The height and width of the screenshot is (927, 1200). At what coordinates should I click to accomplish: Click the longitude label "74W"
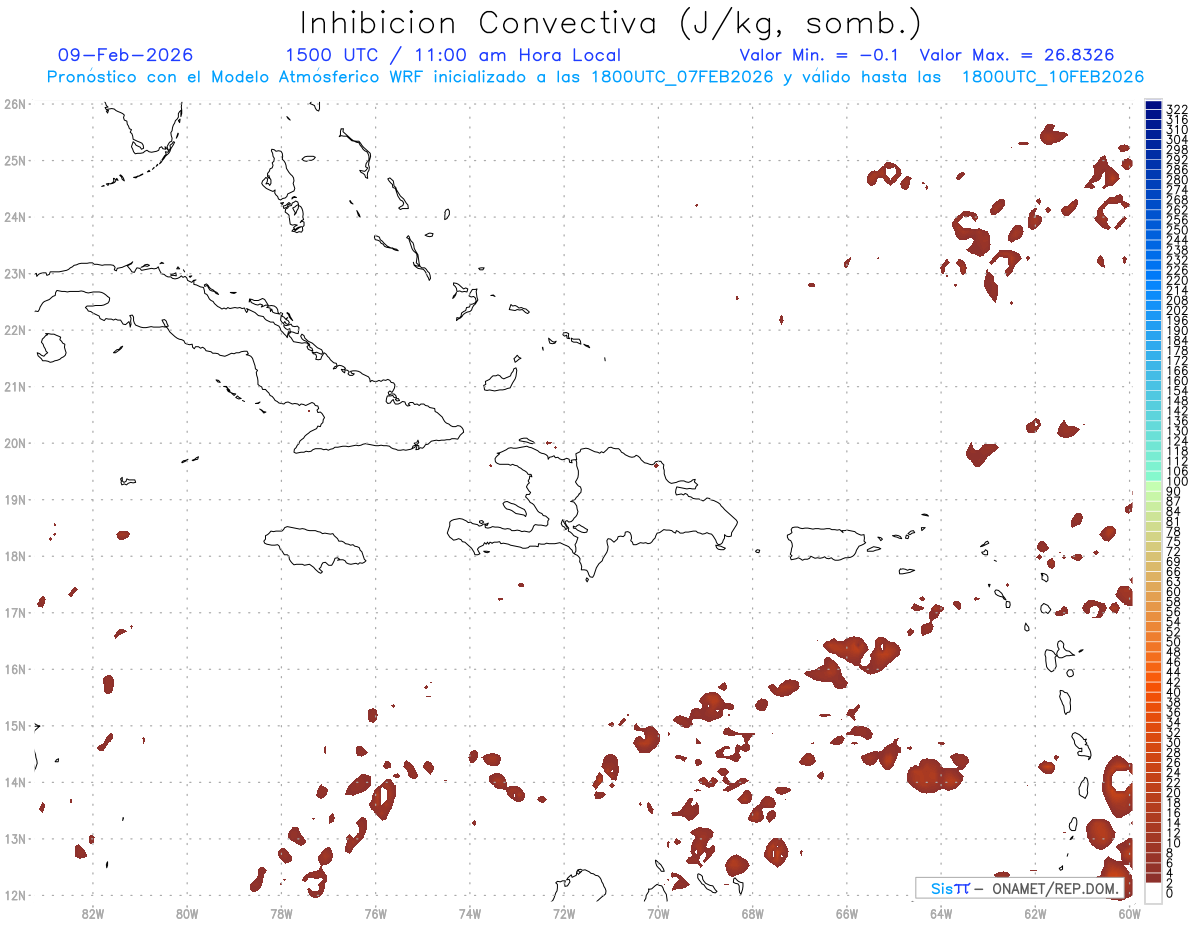470,913
